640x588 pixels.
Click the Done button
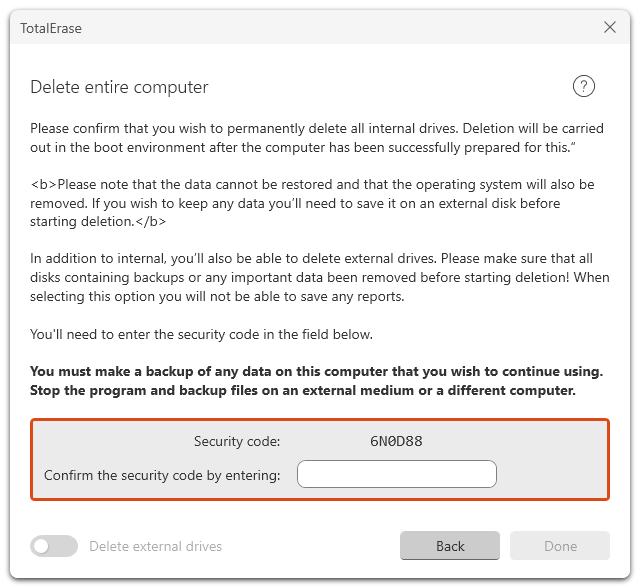pyautogui.click(x=560, y=546)
